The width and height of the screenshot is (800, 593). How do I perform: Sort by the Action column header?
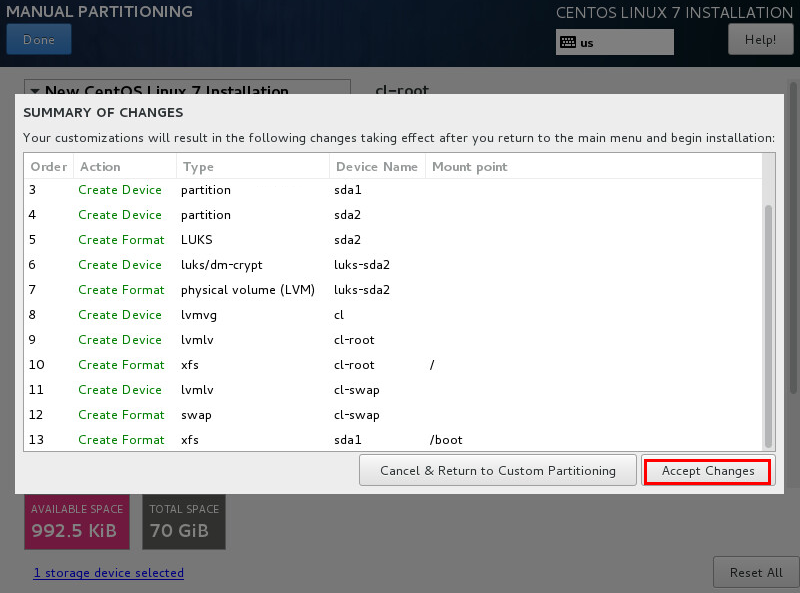pos(100,167)
